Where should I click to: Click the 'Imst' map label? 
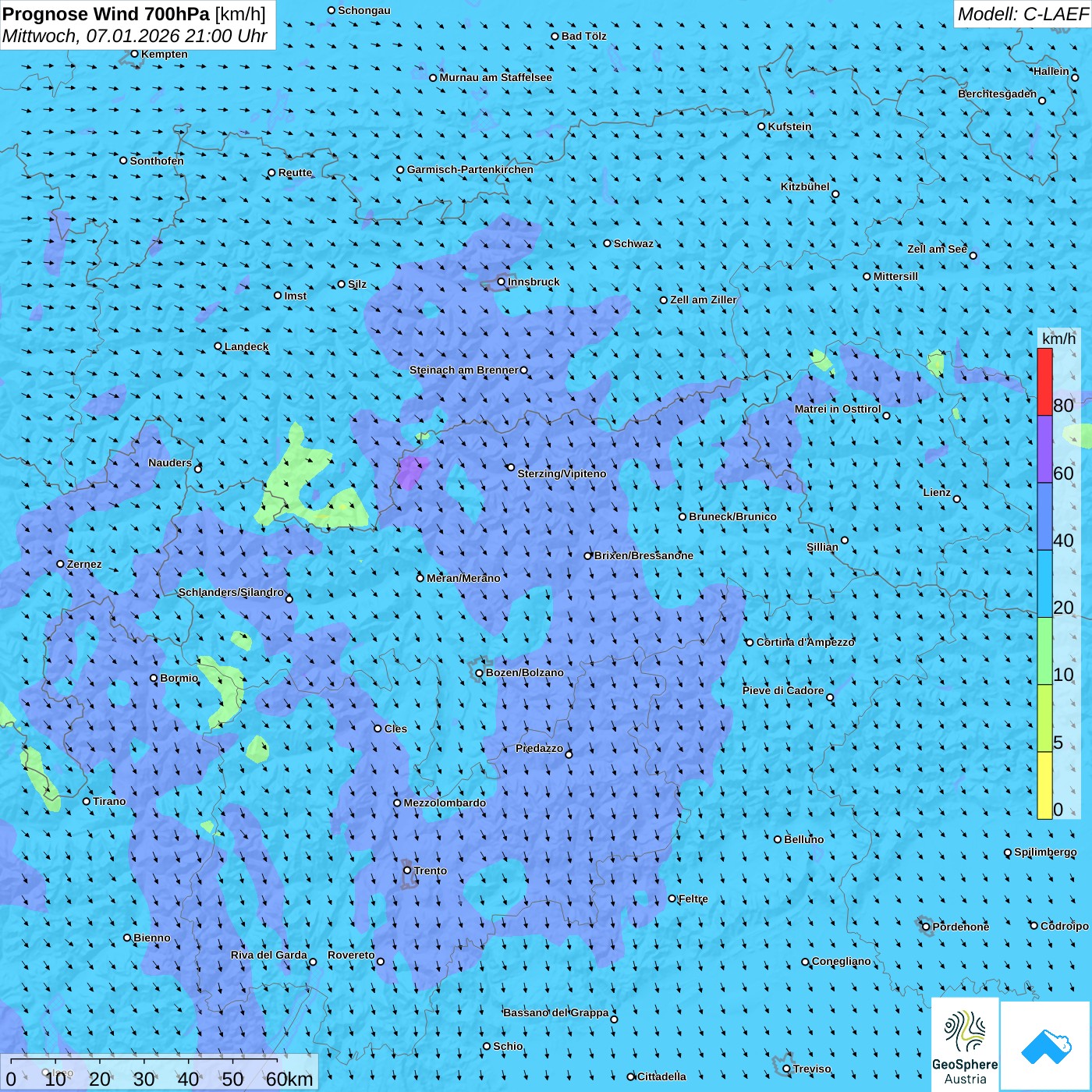point(296,296)
